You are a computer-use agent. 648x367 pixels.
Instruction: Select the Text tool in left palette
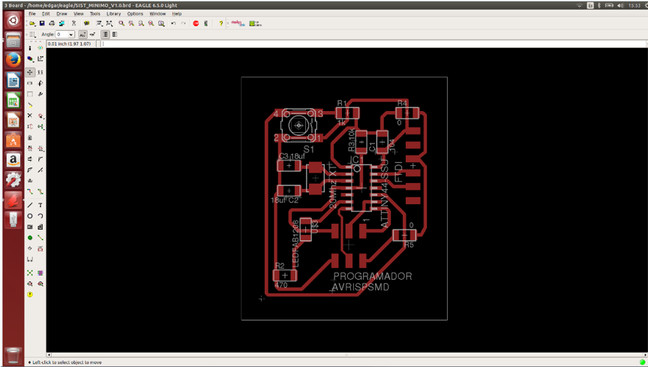coord(40,205)
